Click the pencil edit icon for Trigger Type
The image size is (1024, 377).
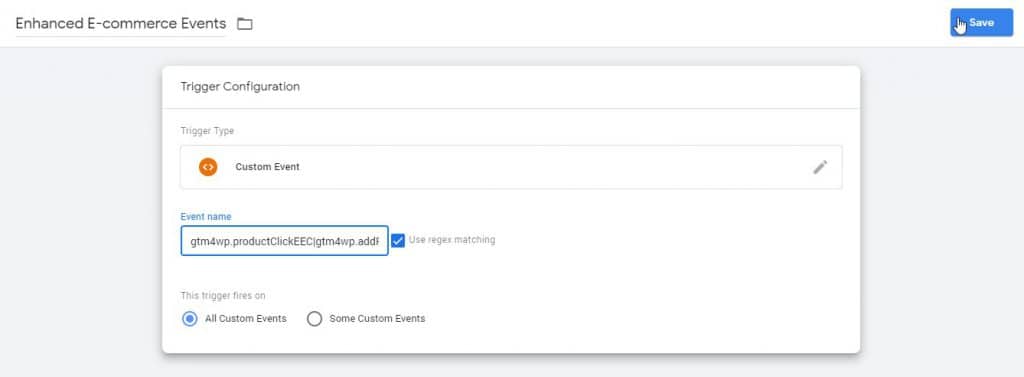click(x=820, y=167)
